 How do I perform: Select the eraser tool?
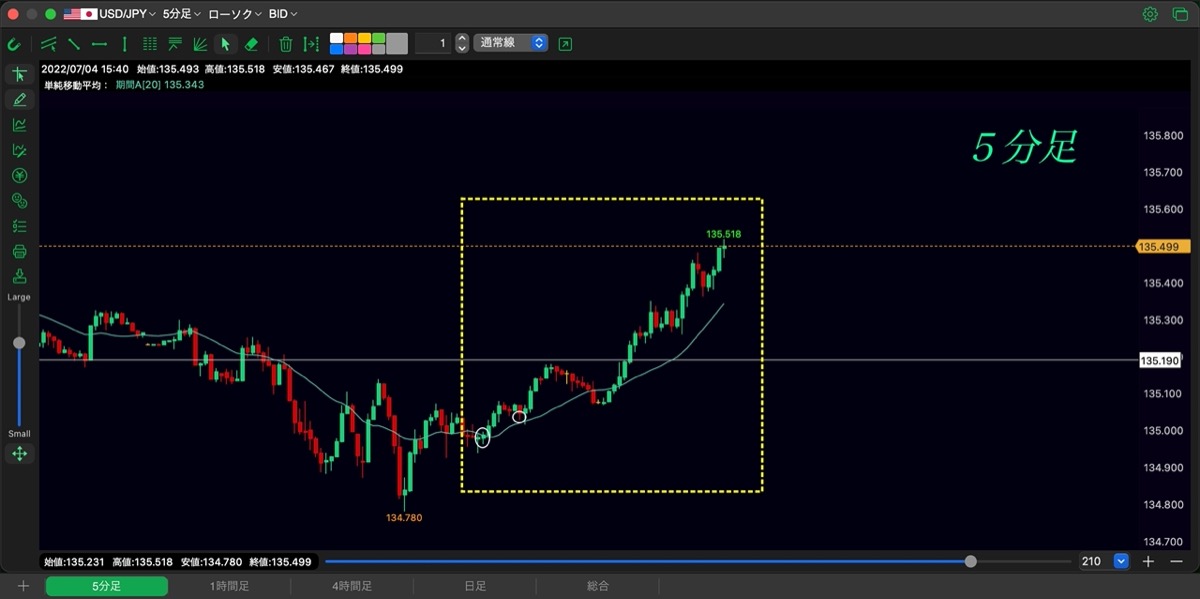251,44
